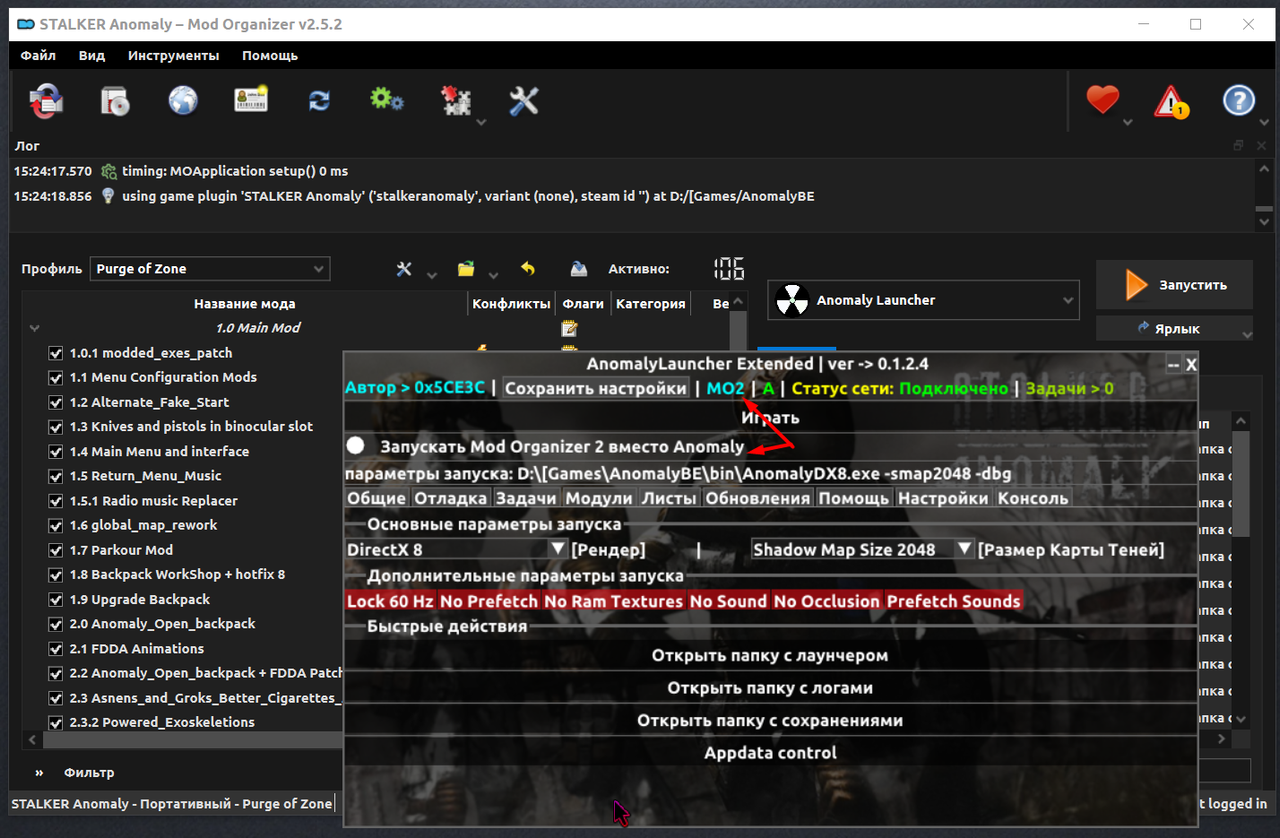Click the Запустить run button
This screenshot has height=838, width=1280.
(x=1175, y=285)
